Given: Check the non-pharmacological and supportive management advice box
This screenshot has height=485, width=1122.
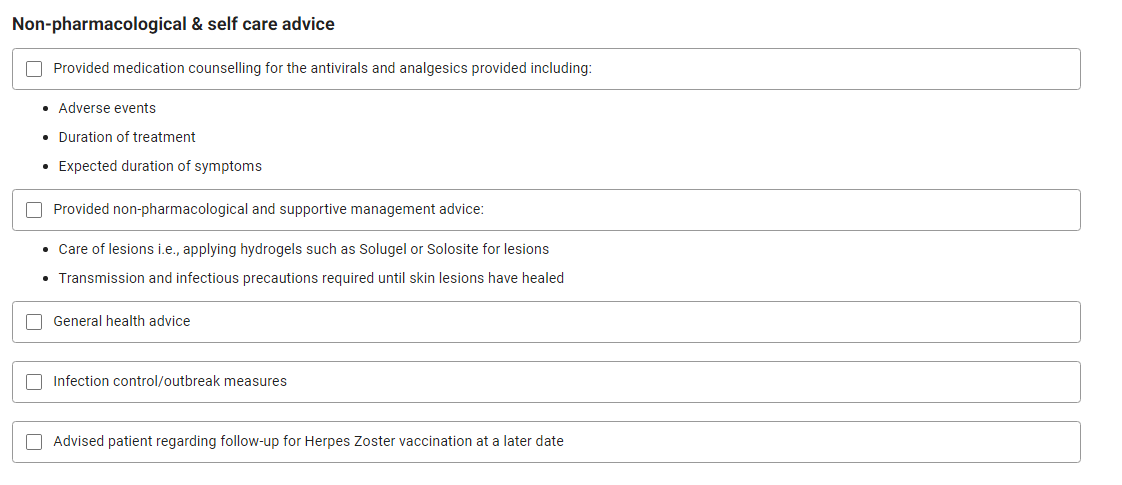Looking at the screenshot, I should point(34,210).
